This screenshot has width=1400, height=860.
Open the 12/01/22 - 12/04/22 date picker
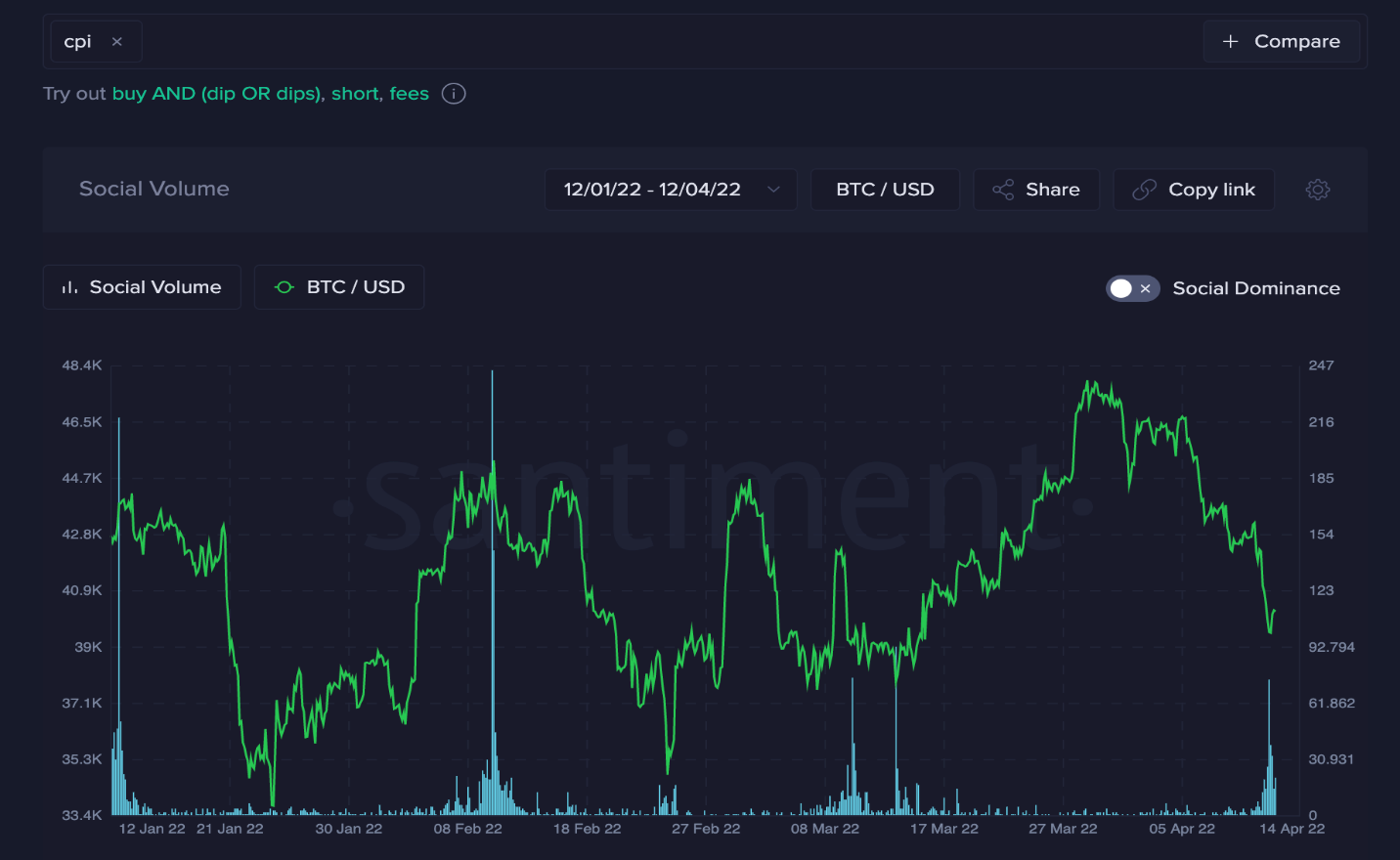[x=652, y=190]
